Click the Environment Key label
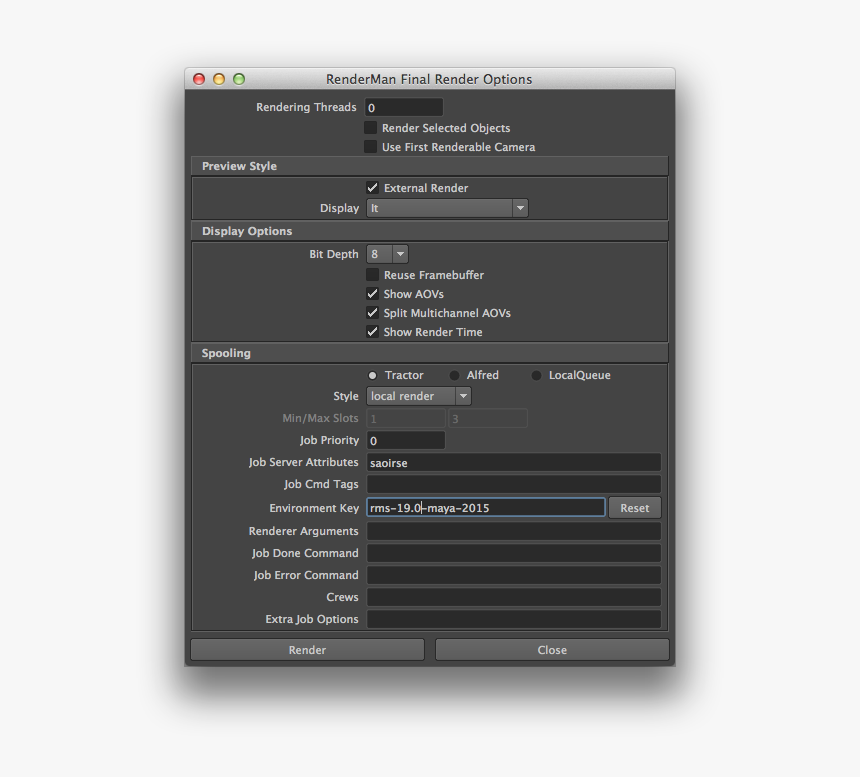The height and width of the screenshot is (777, 860). (314, 508)
